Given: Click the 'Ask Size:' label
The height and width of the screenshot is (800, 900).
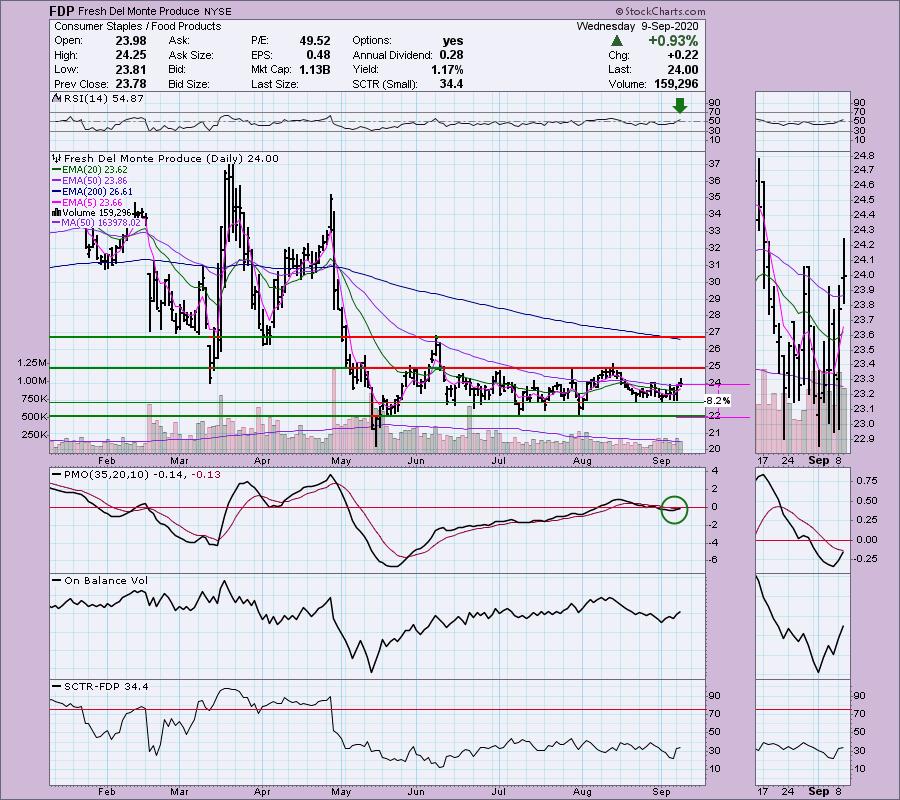Looking at the screenshot, I should pos(191,55).
